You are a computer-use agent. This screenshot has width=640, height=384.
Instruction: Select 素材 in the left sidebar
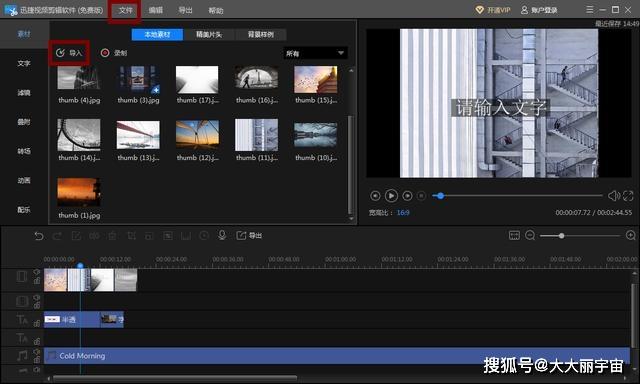point(24,34)
